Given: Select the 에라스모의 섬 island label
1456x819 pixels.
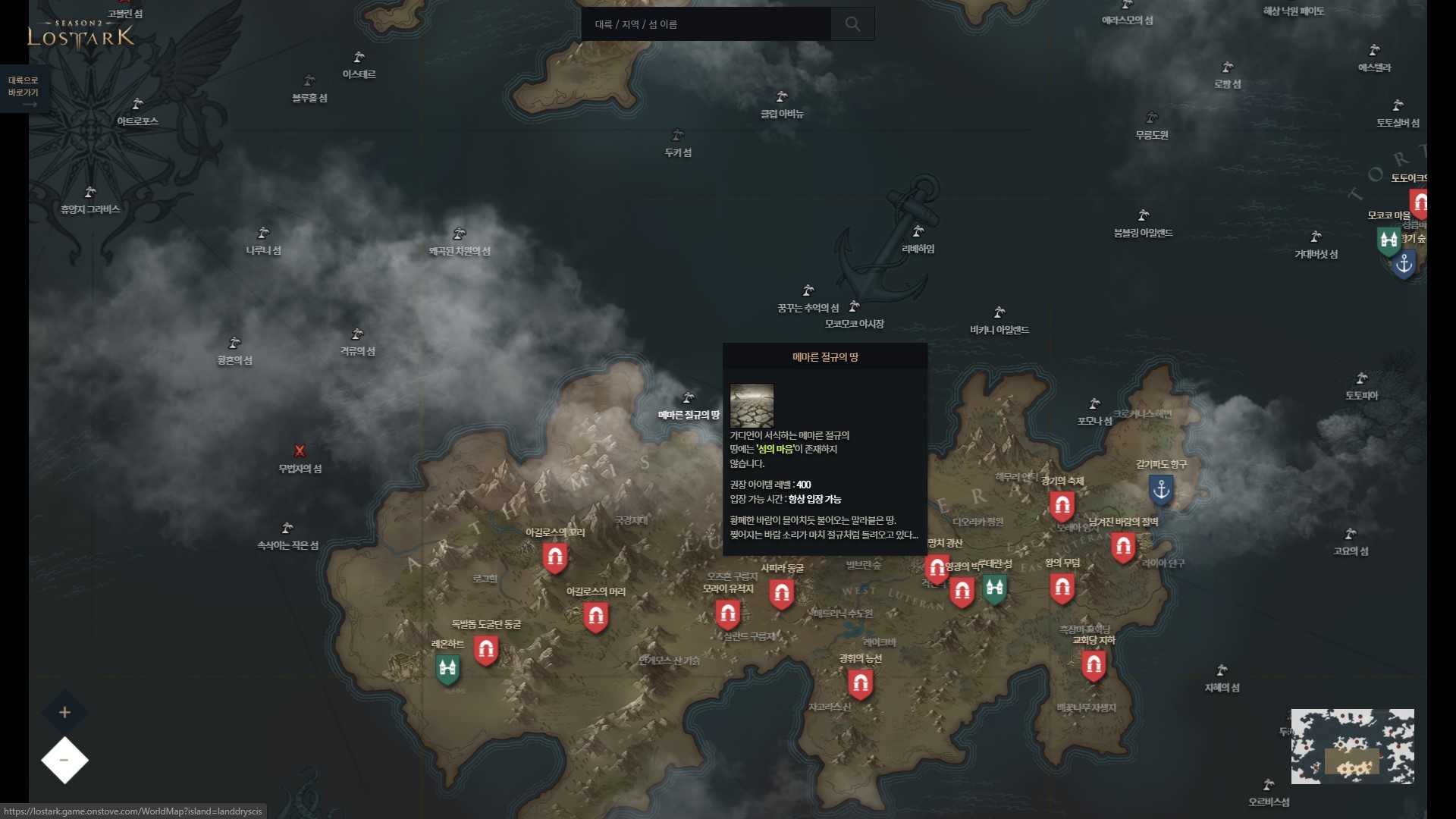Looking at the screenshot, I should click(x=1127, y=20).
